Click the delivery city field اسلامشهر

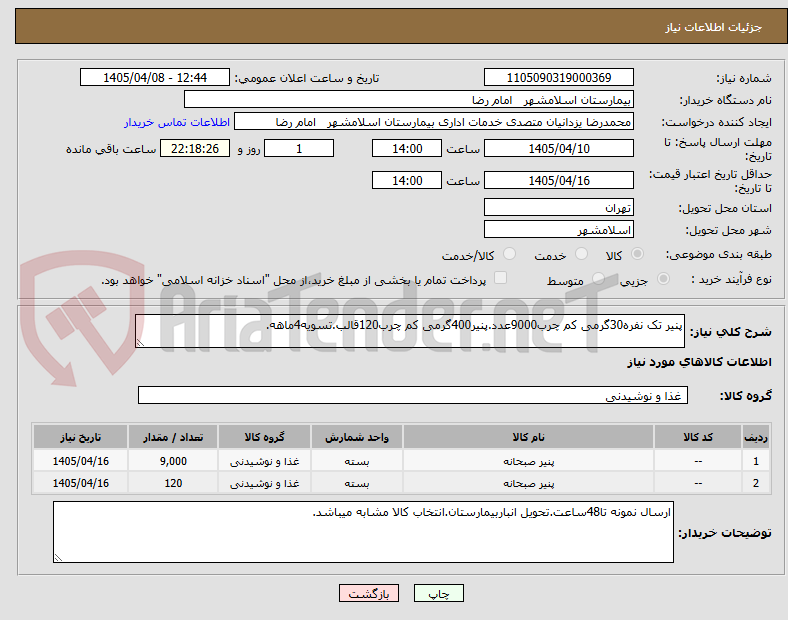558,230
